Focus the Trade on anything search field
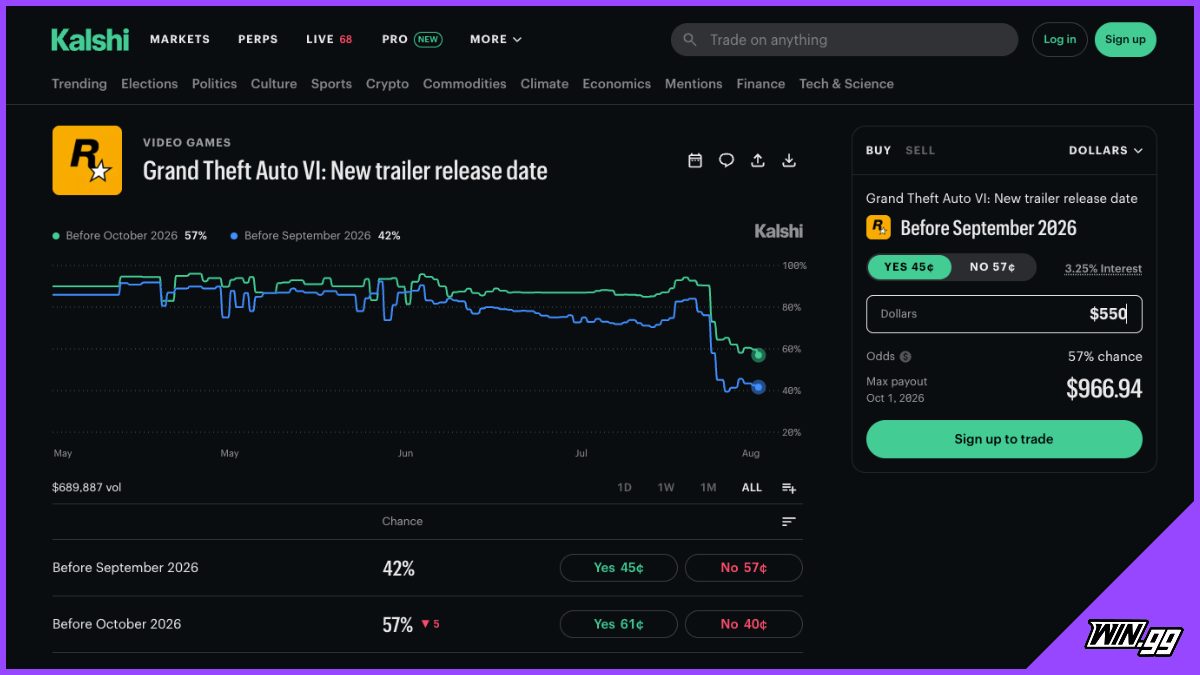This screenshot has height=675, width=1200. [x=844, y=40]
